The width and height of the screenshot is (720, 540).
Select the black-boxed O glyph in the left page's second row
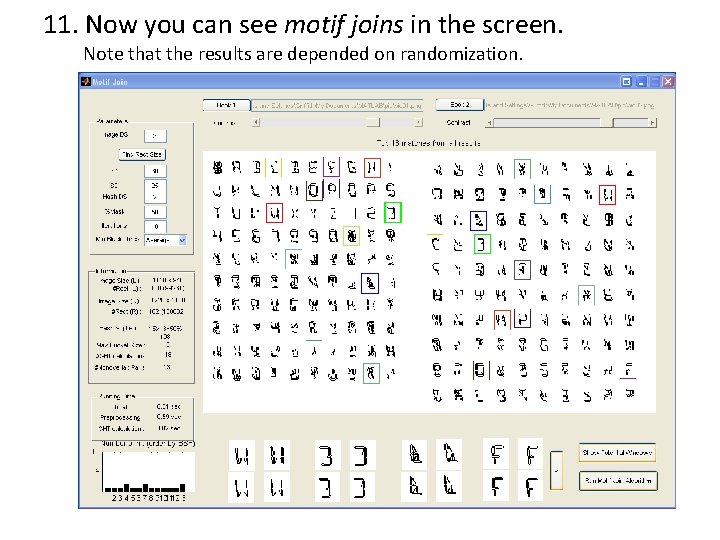tap(314, 190)
